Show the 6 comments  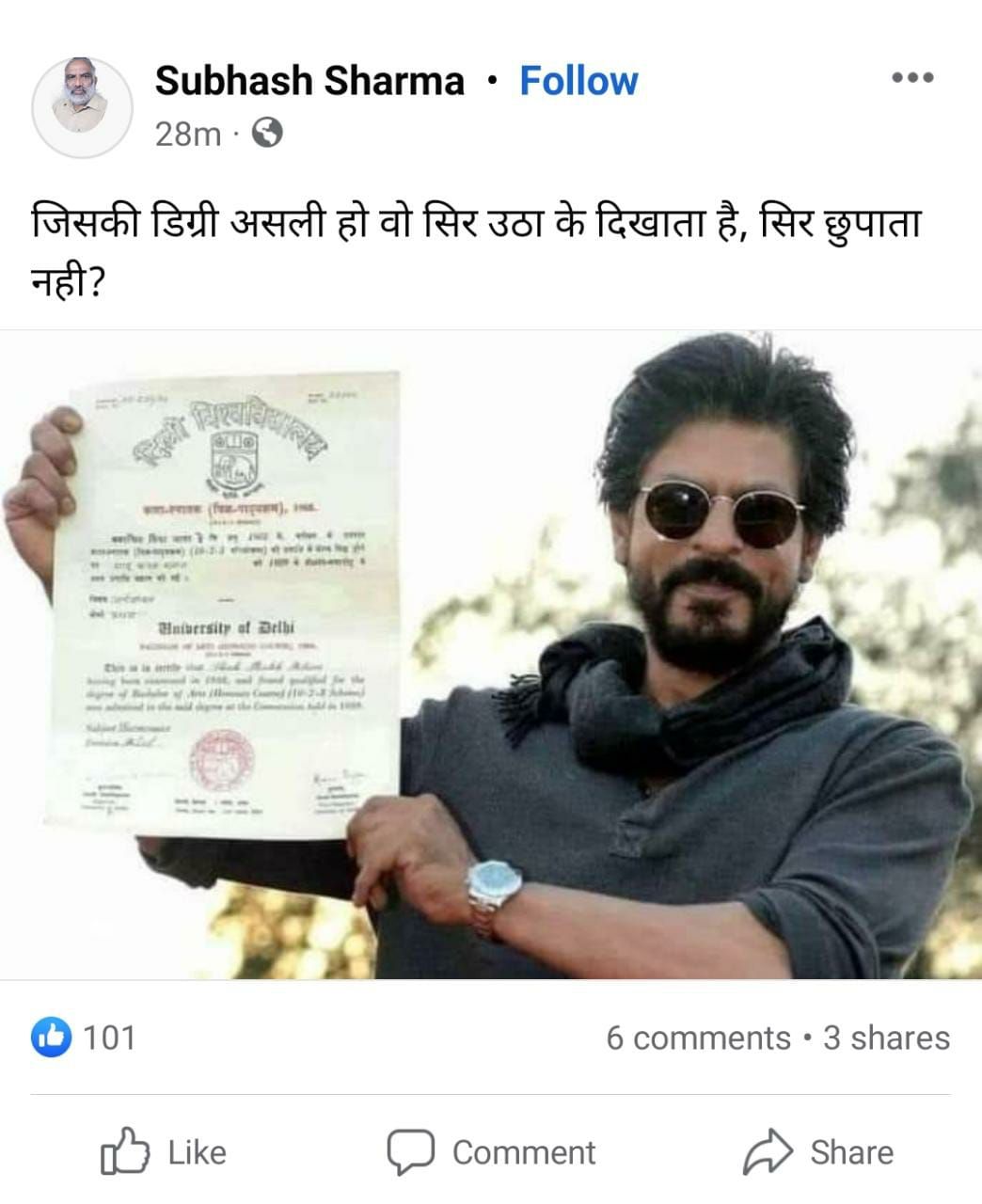698,1038
